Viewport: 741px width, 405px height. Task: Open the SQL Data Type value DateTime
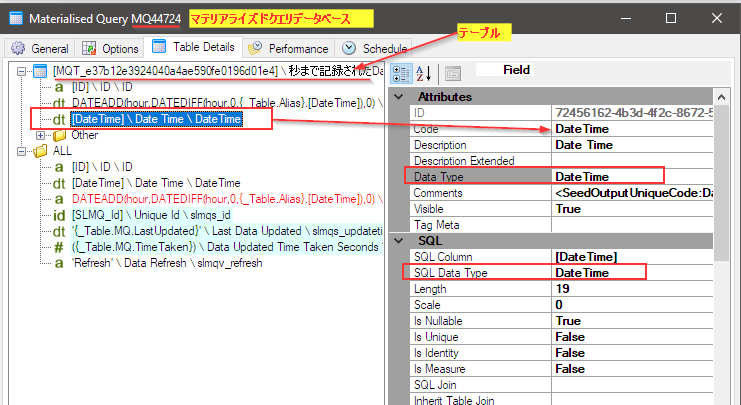pos(632,273)
